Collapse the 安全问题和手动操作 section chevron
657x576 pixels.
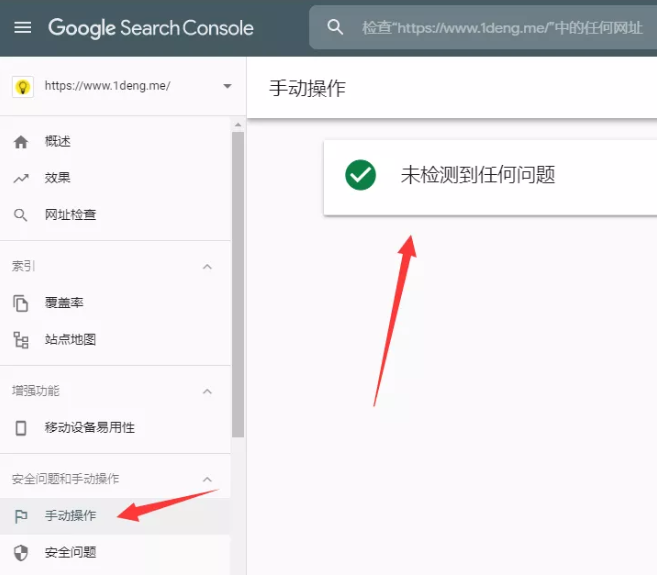[207, 480]
